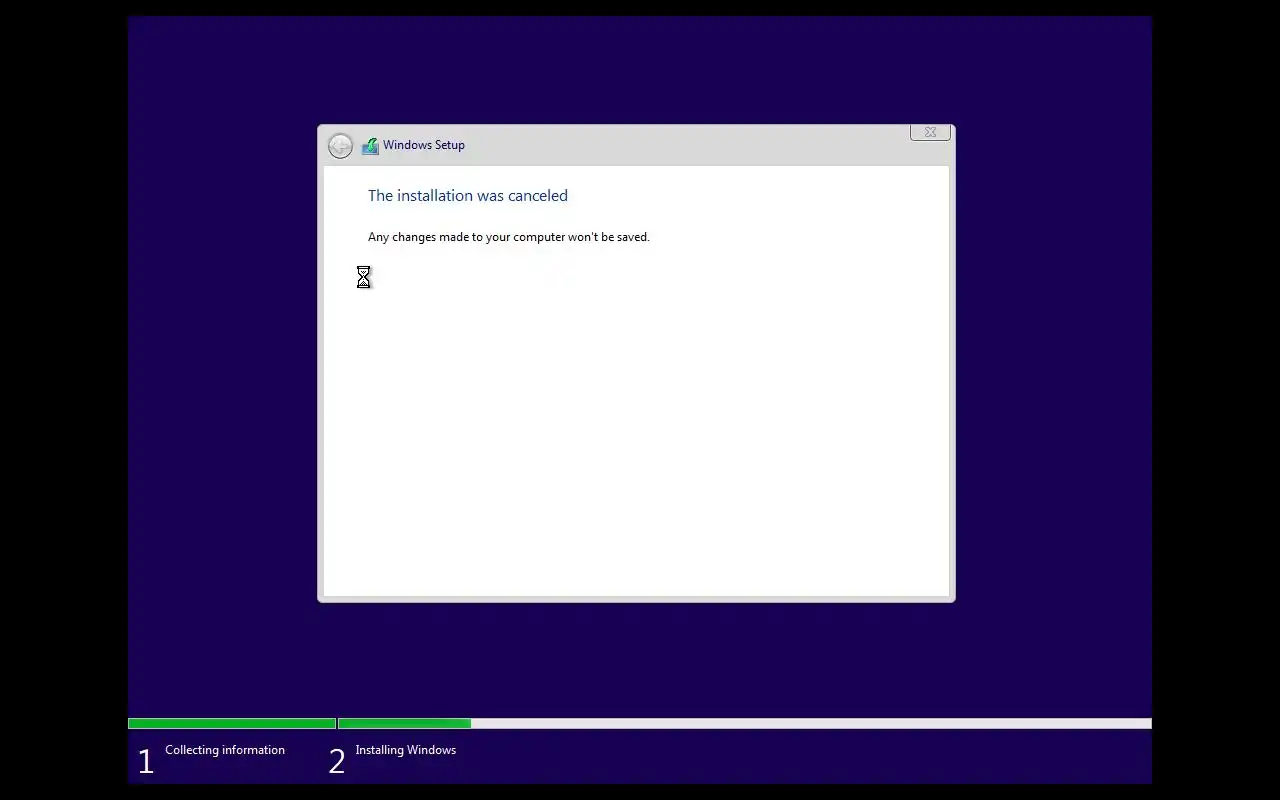Click the back arrow in Windows Setup
Viewport: 1280px width, 800px height.
pos(340,146)
